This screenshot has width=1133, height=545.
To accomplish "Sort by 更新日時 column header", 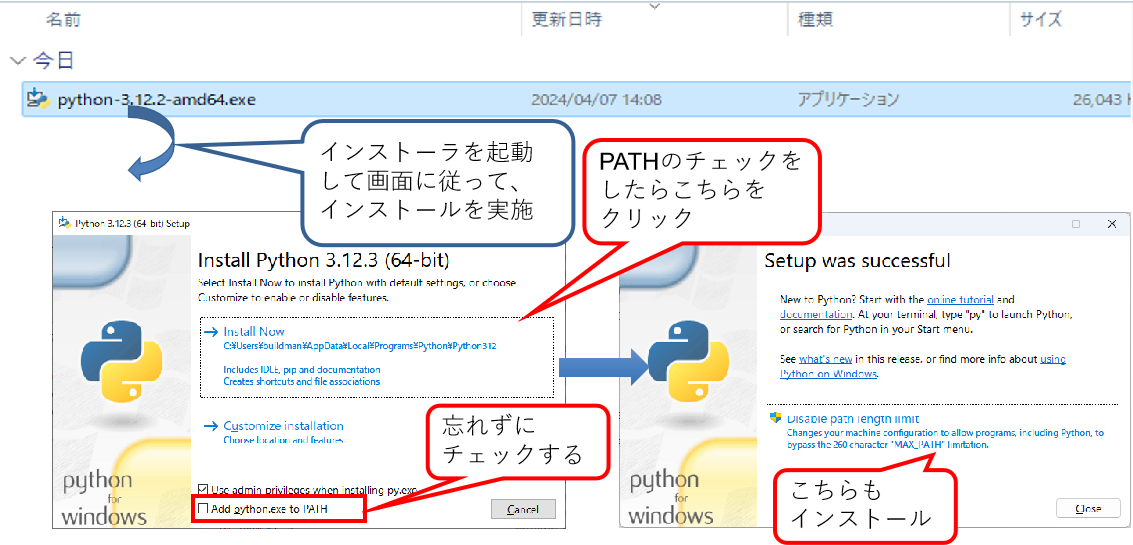I will [566, 20].
